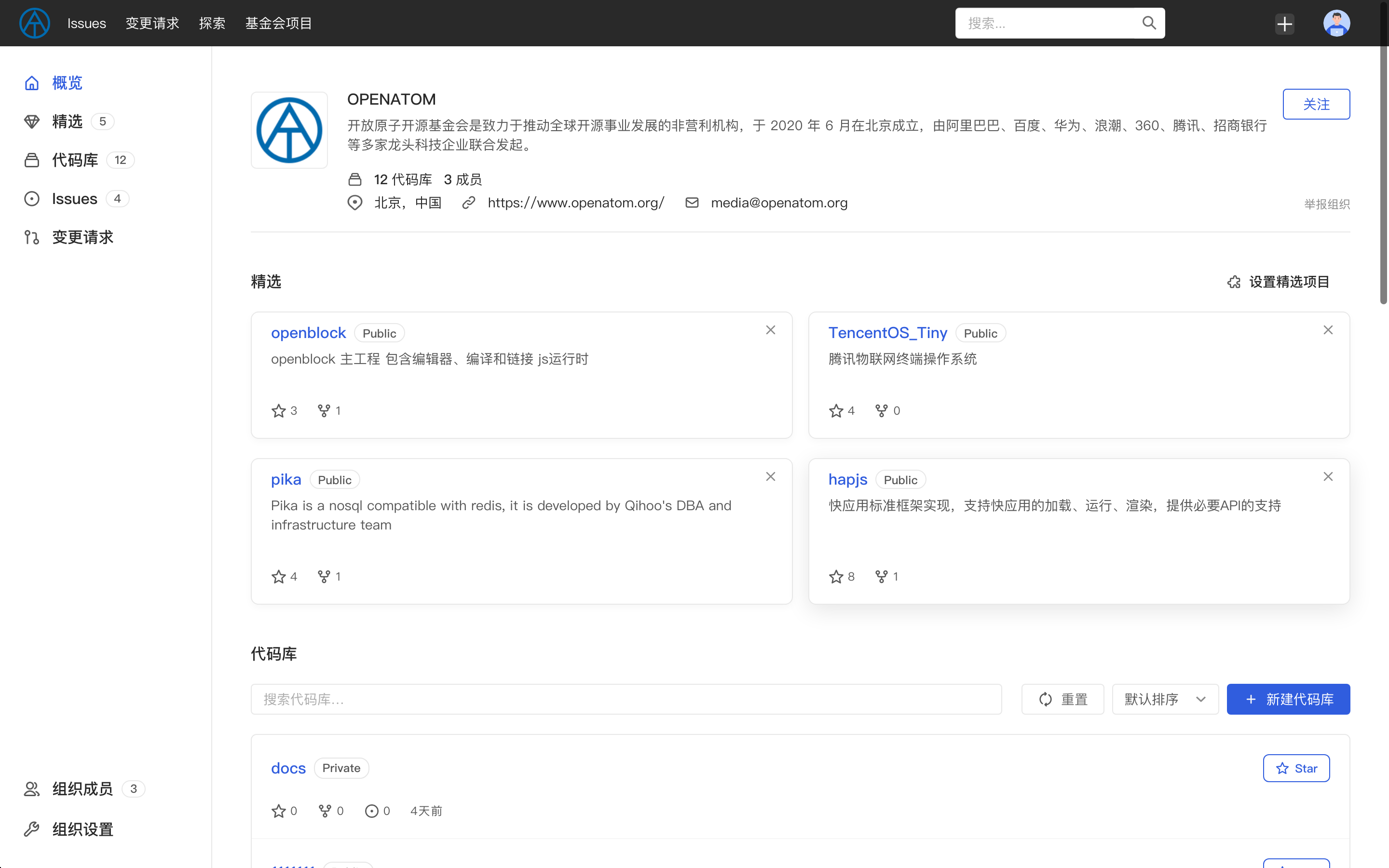Click the 重置 reset button

point(1062,699)
